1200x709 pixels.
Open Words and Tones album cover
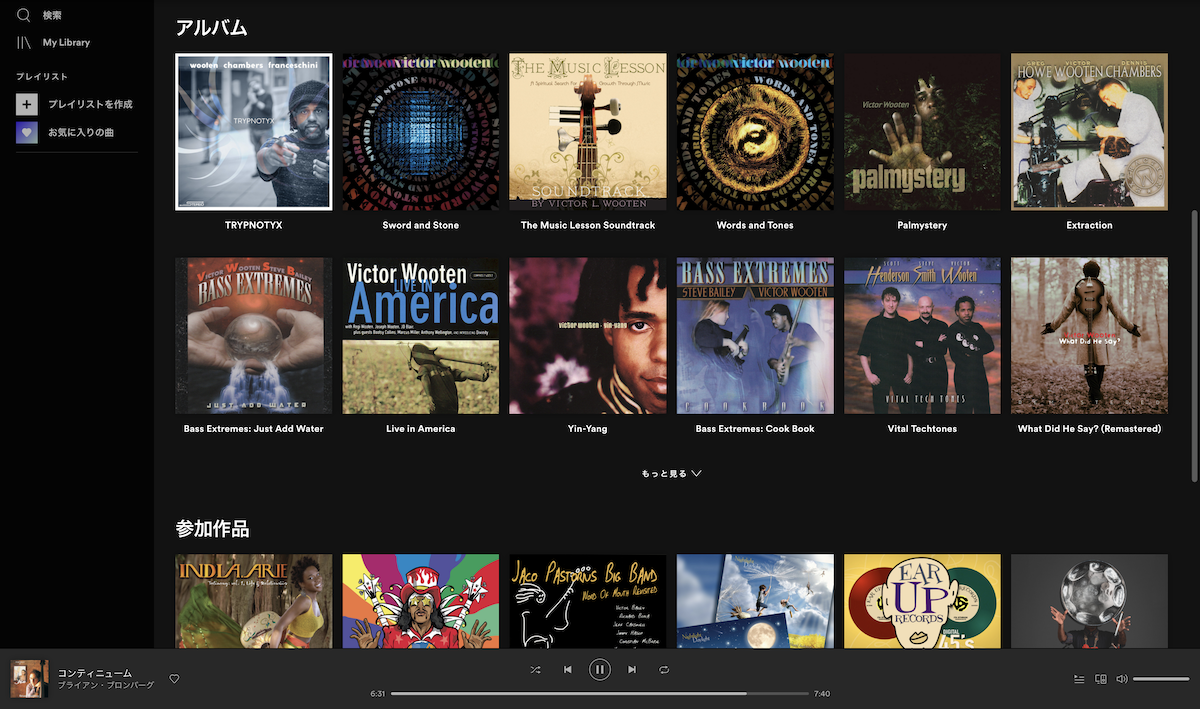tap(755, 132)
